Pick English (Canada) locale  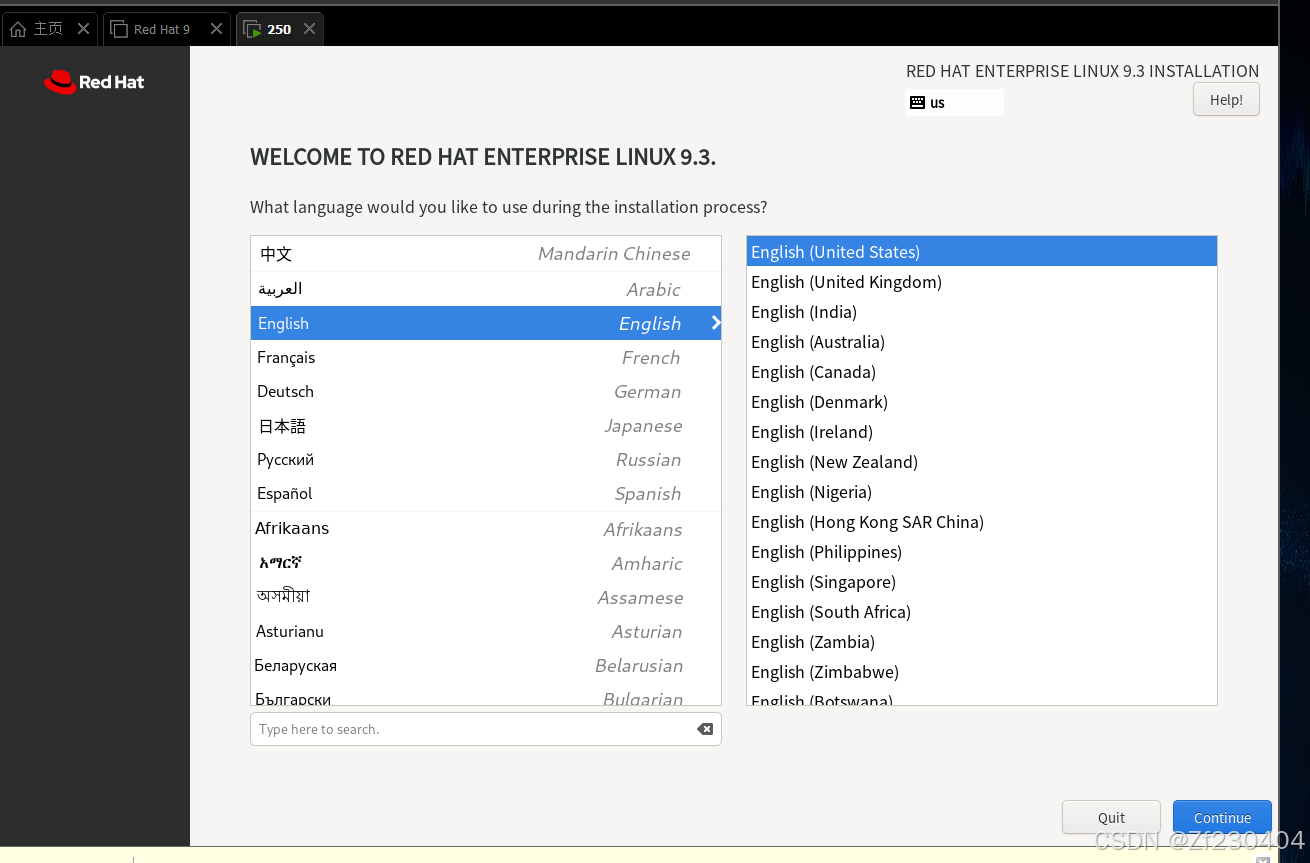981,372
